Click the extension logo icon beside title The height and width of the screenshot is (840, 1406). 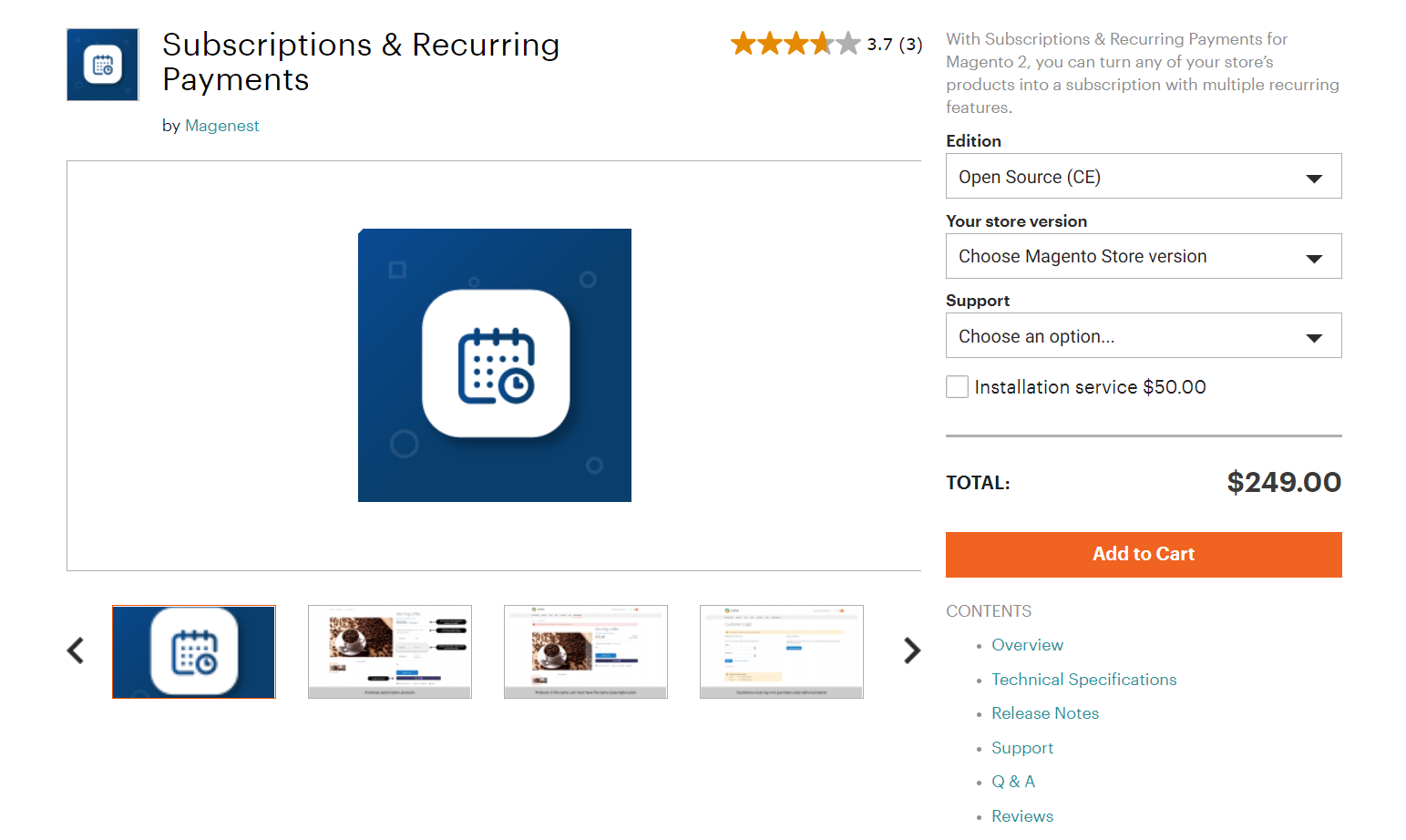pos(103,65)
